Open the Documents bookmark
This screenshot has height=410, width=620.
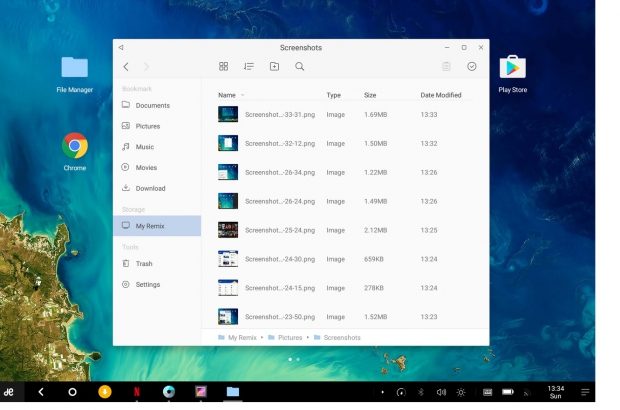(157, 105)
